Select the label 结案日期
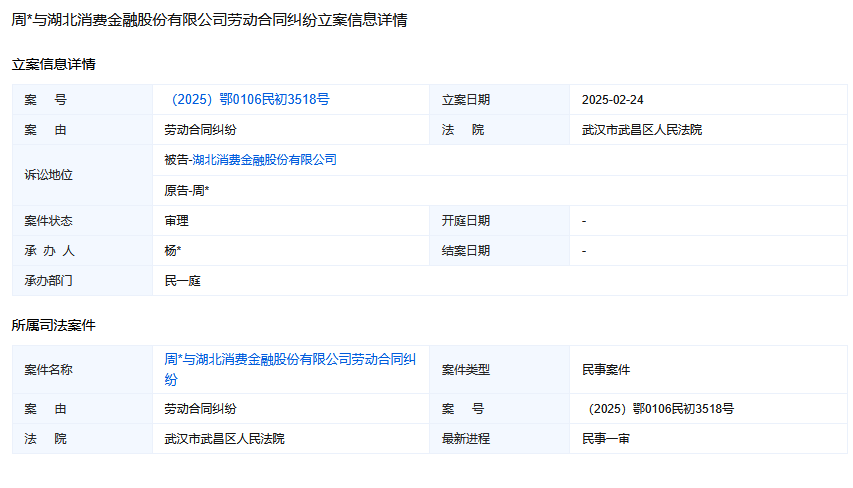This screenshot has height=488, width=853. point(466,251)
